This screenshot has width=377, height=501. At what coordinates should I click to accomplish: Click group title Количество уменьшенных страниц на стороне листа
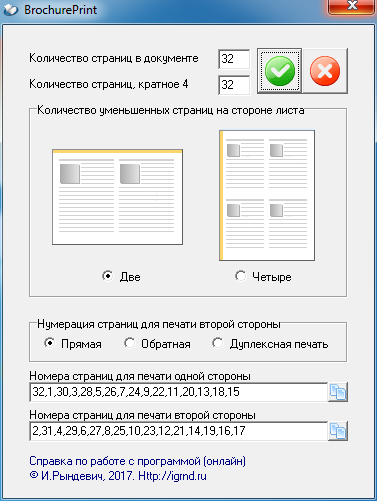click(171, 110)
